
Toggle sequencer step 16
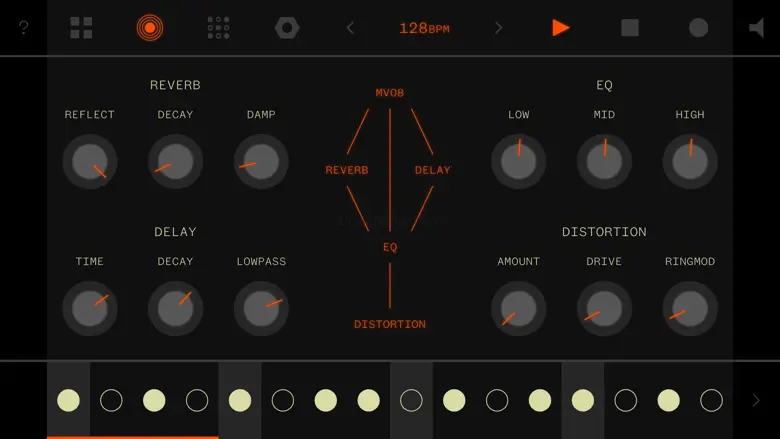tap(711, 400)
